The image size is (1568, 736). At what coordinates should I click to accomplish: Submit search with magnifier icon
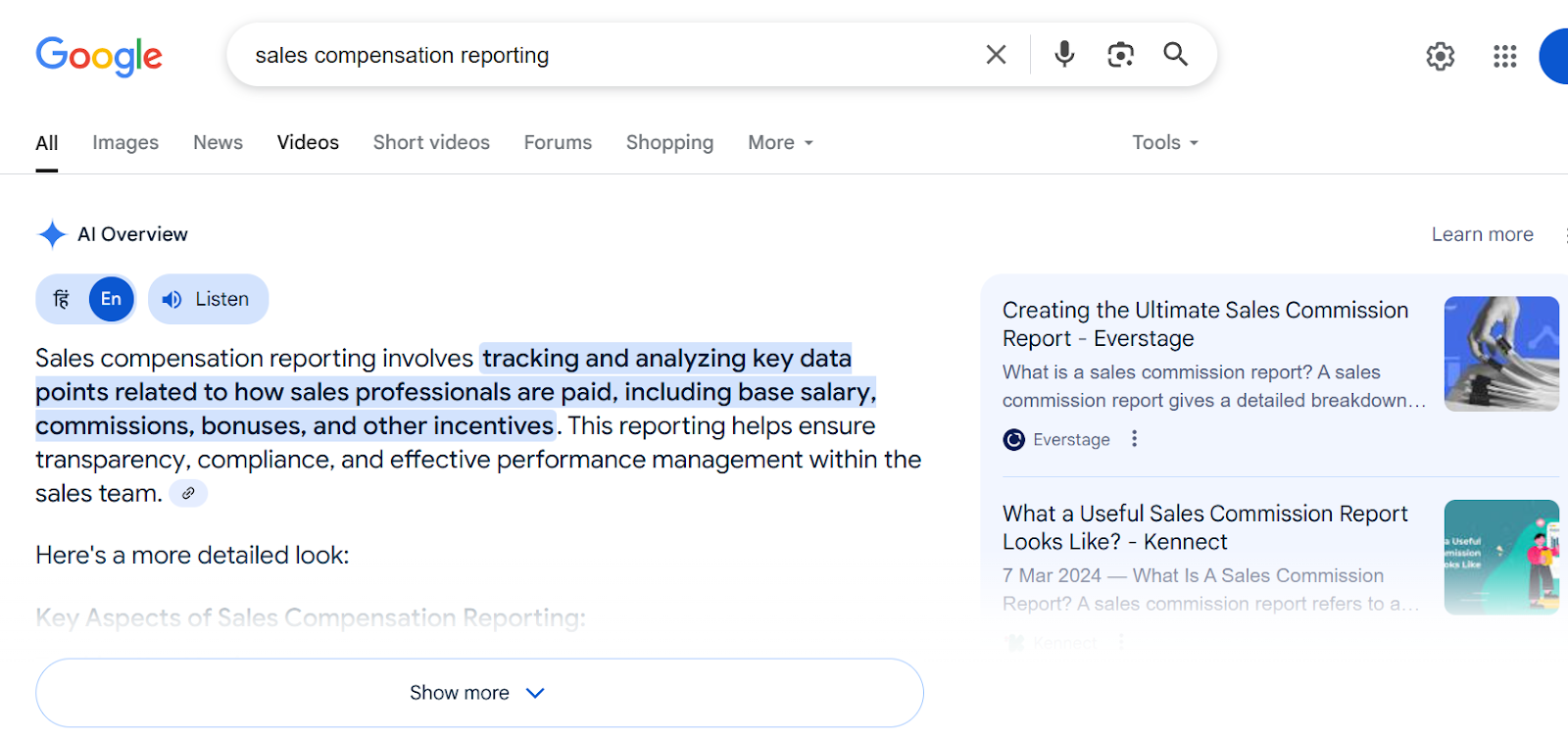pos(1176,54)
